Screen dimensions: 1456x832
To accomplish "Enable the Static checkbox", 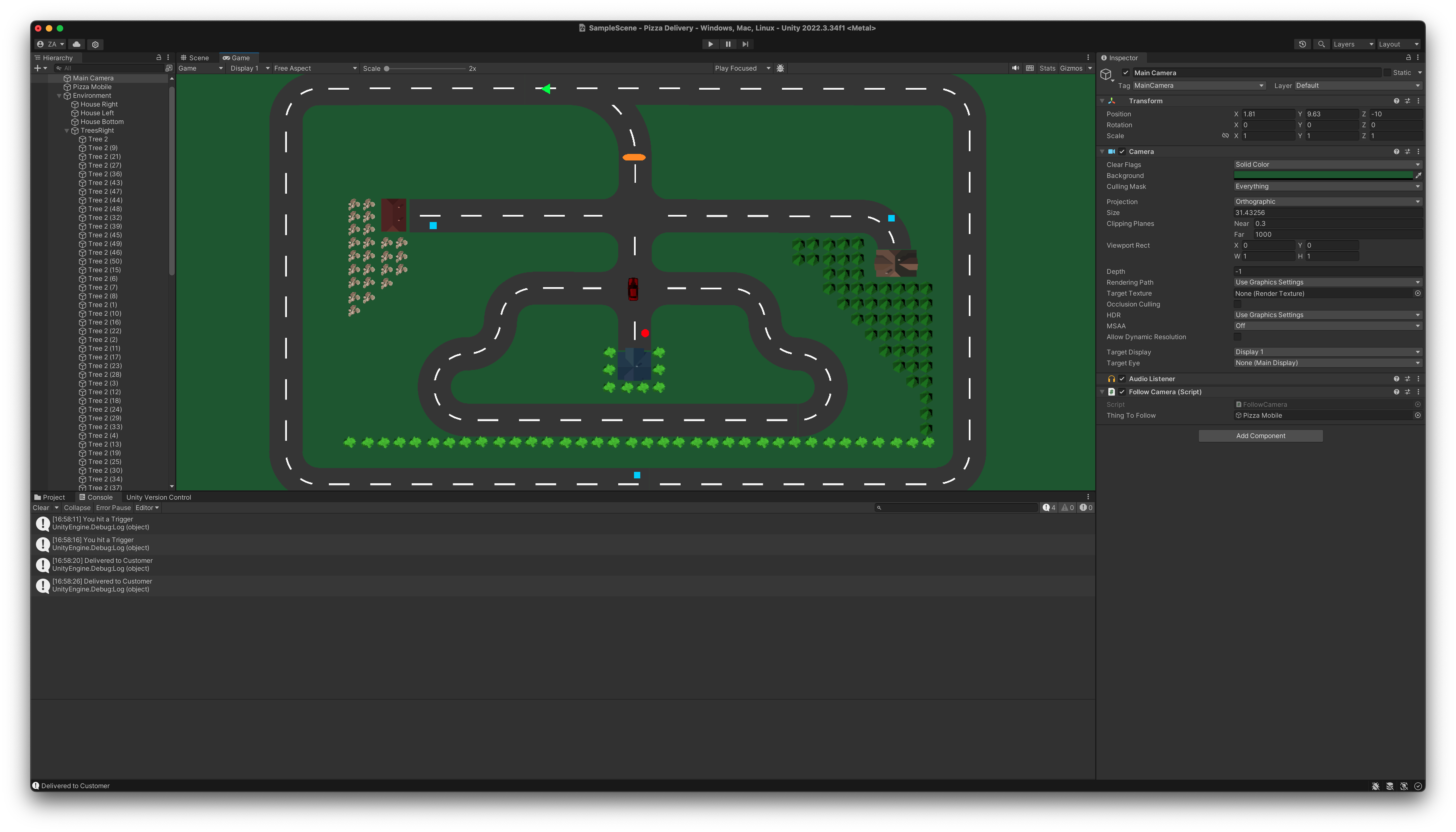I will point(1387,72).
